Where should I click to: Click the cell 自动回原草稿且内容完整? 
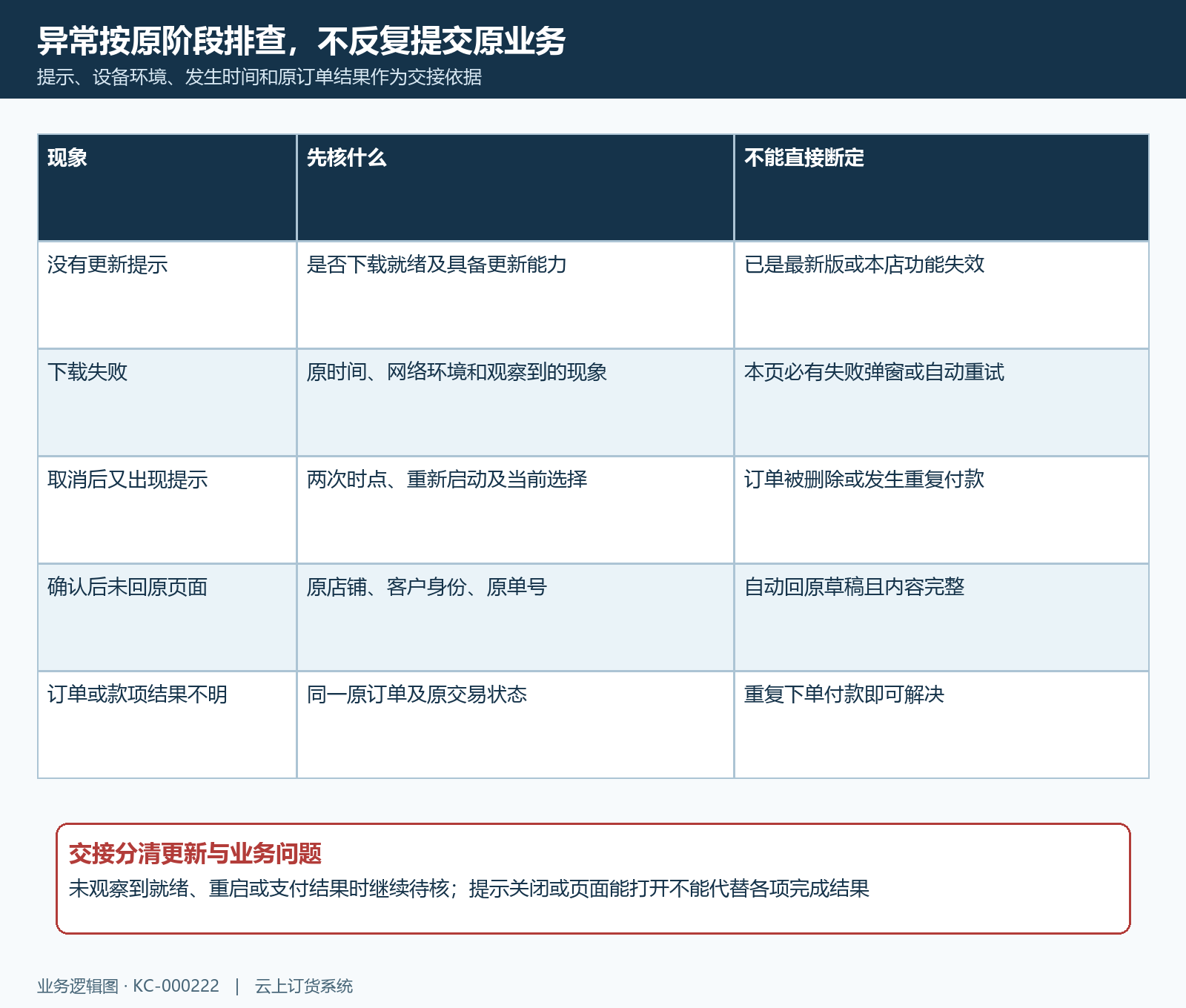pyautogui.click(x=941, y=617)
